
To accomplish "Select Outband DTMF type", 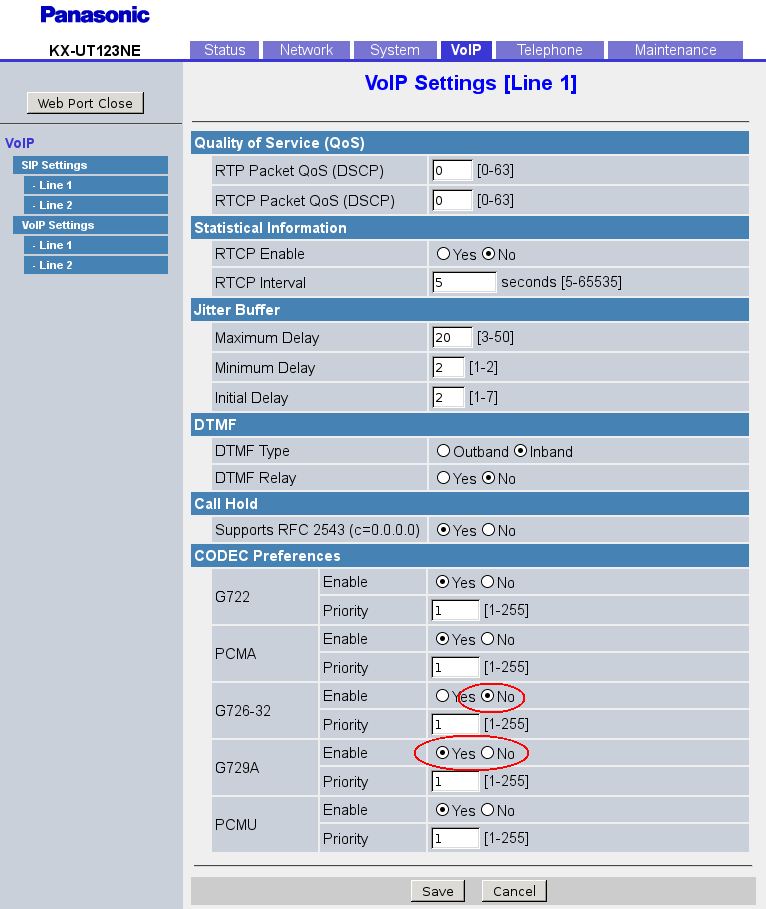I will coord(443,451).
